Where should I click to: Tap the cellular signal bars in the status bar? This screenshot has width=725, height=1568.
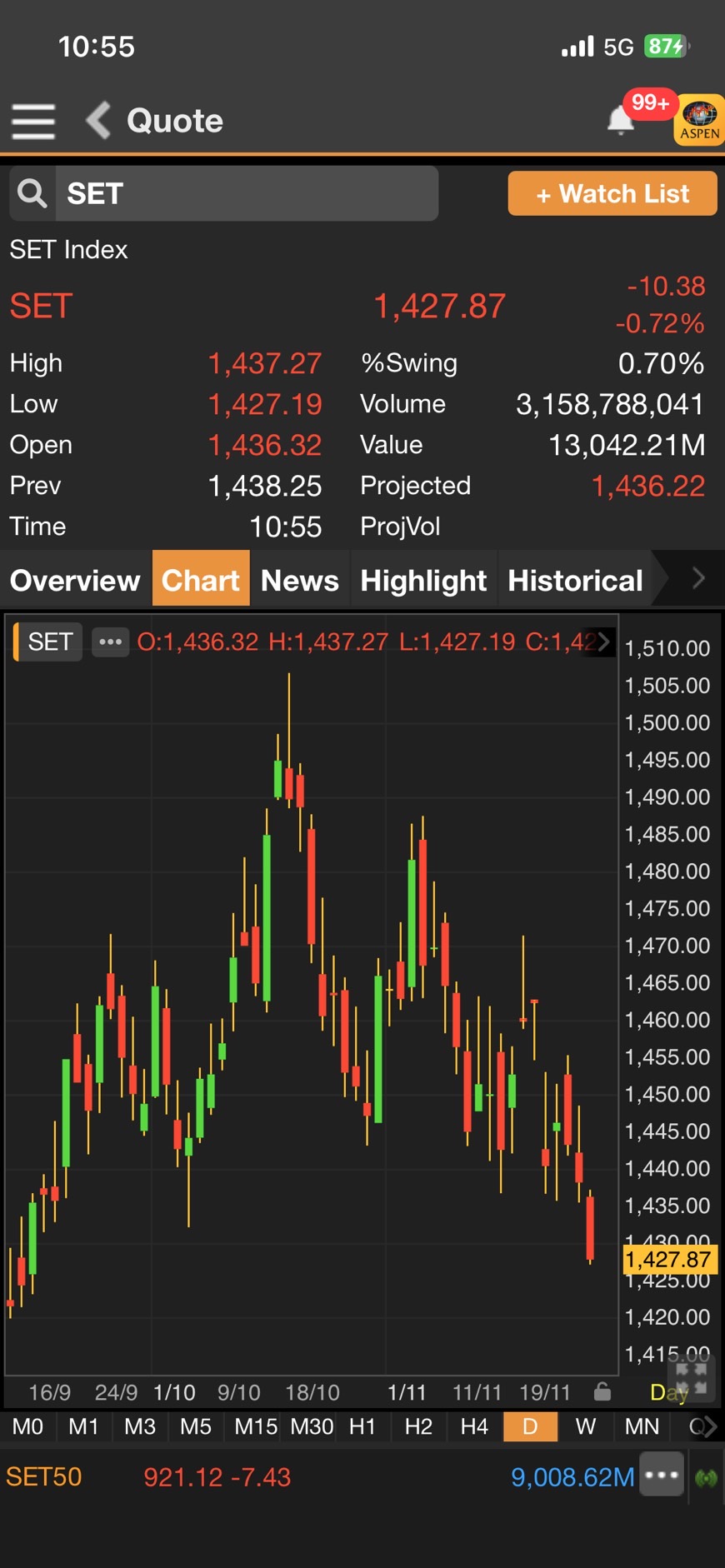click(577, 47)
